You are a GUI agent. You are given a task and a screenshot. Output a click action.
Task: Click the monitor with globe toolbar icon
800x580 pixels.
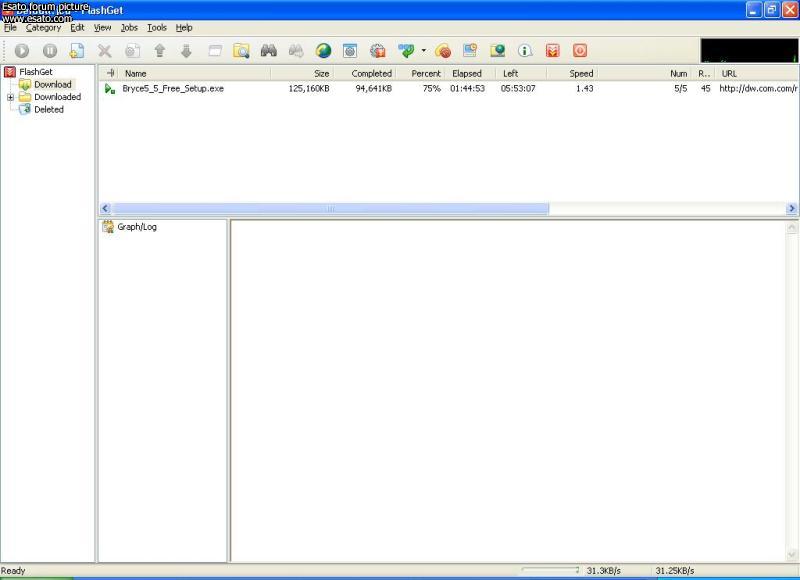(497, 51)
